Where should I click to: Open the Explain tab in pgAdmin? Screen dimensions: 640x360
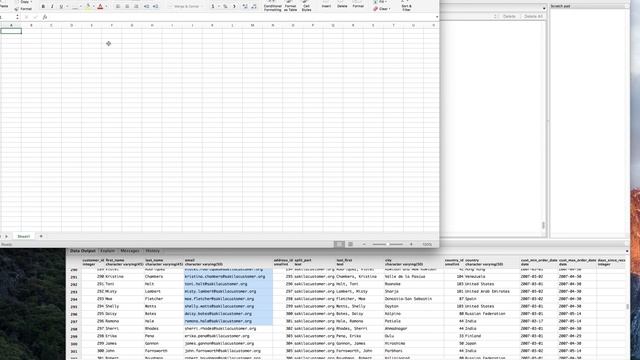click(108, 251)
